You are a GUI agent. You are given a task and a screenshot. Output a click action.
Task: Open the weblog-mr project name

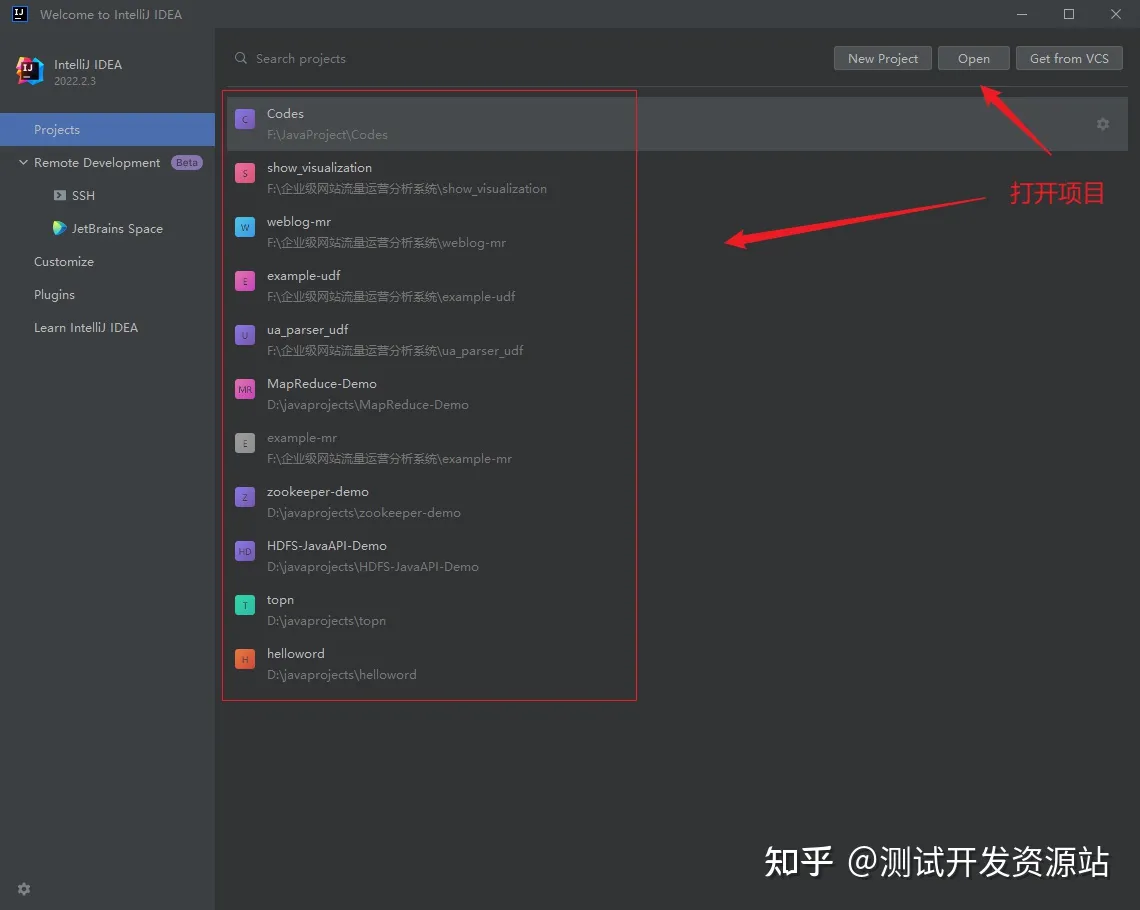[299, 222]
